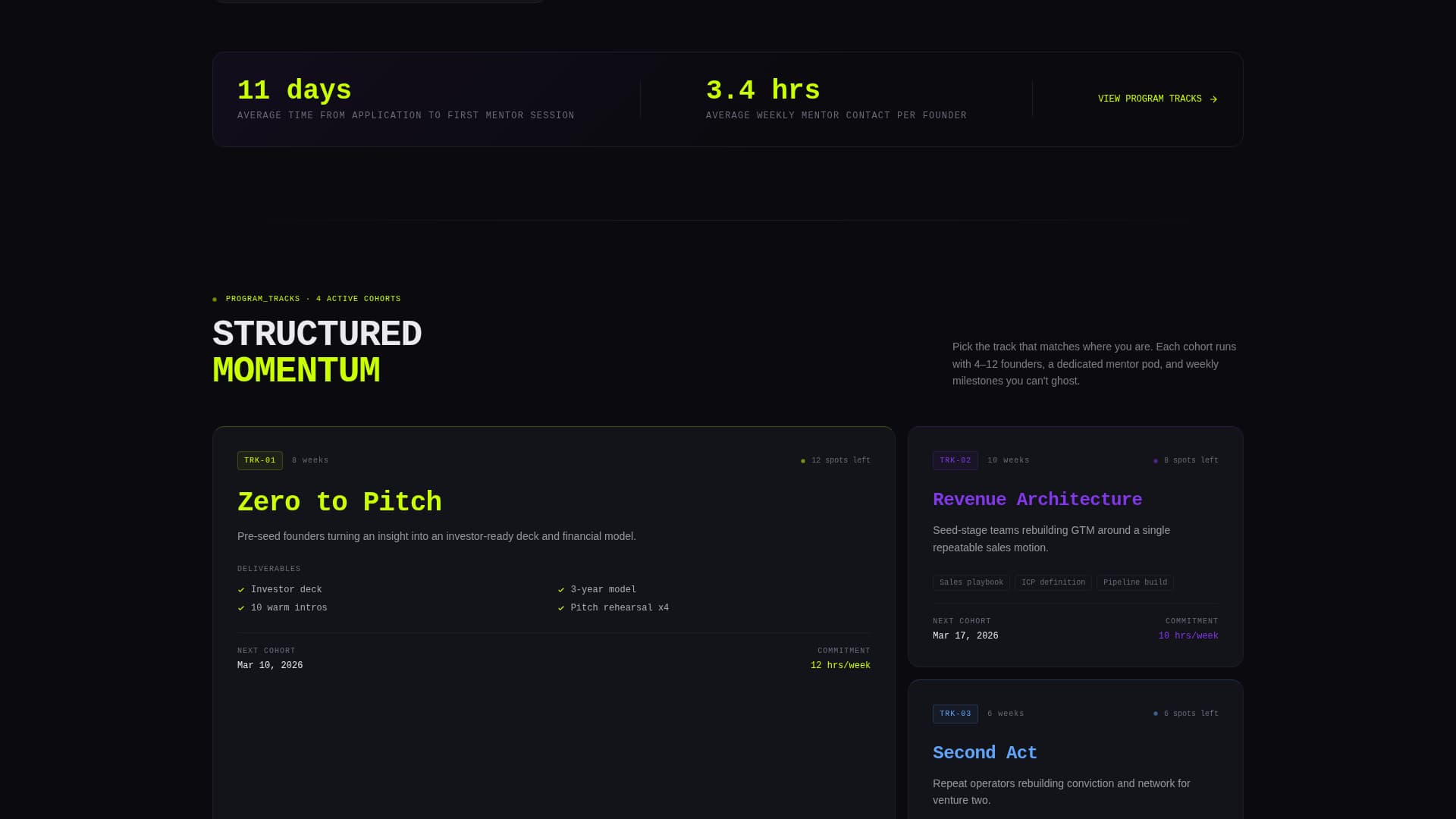This screenshot has width=1456, height=819.
Task: Click the checkmark next to Pitch rehearsal x4
Action: point(561,607)
